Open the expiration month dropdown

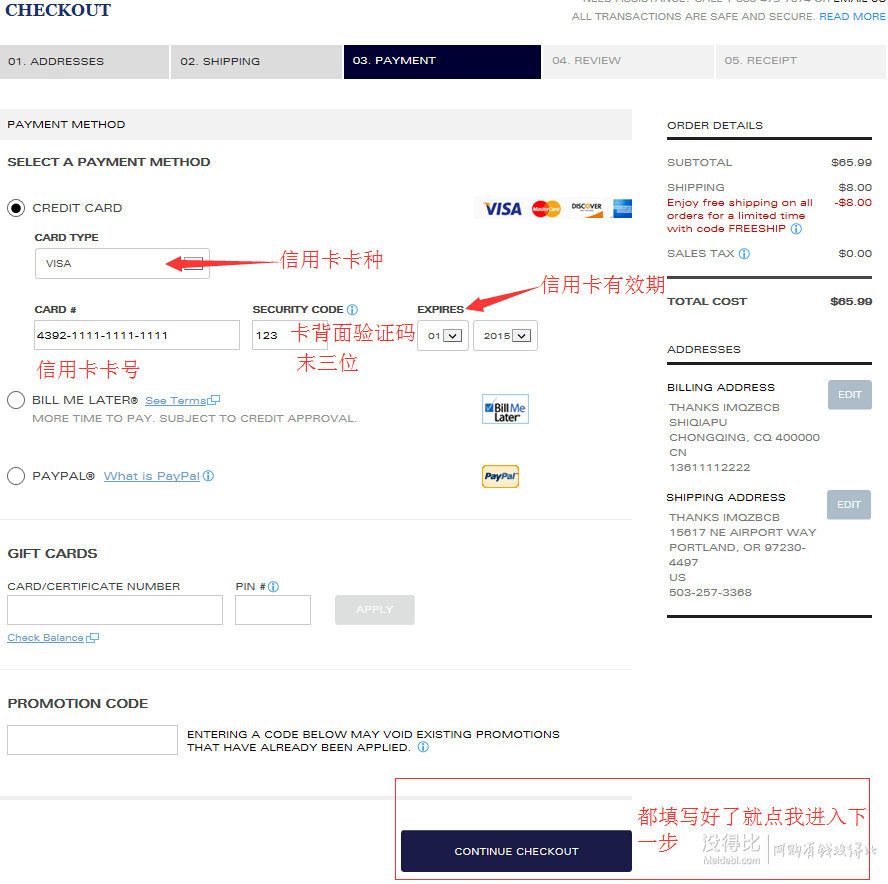(x=443, y=336)
